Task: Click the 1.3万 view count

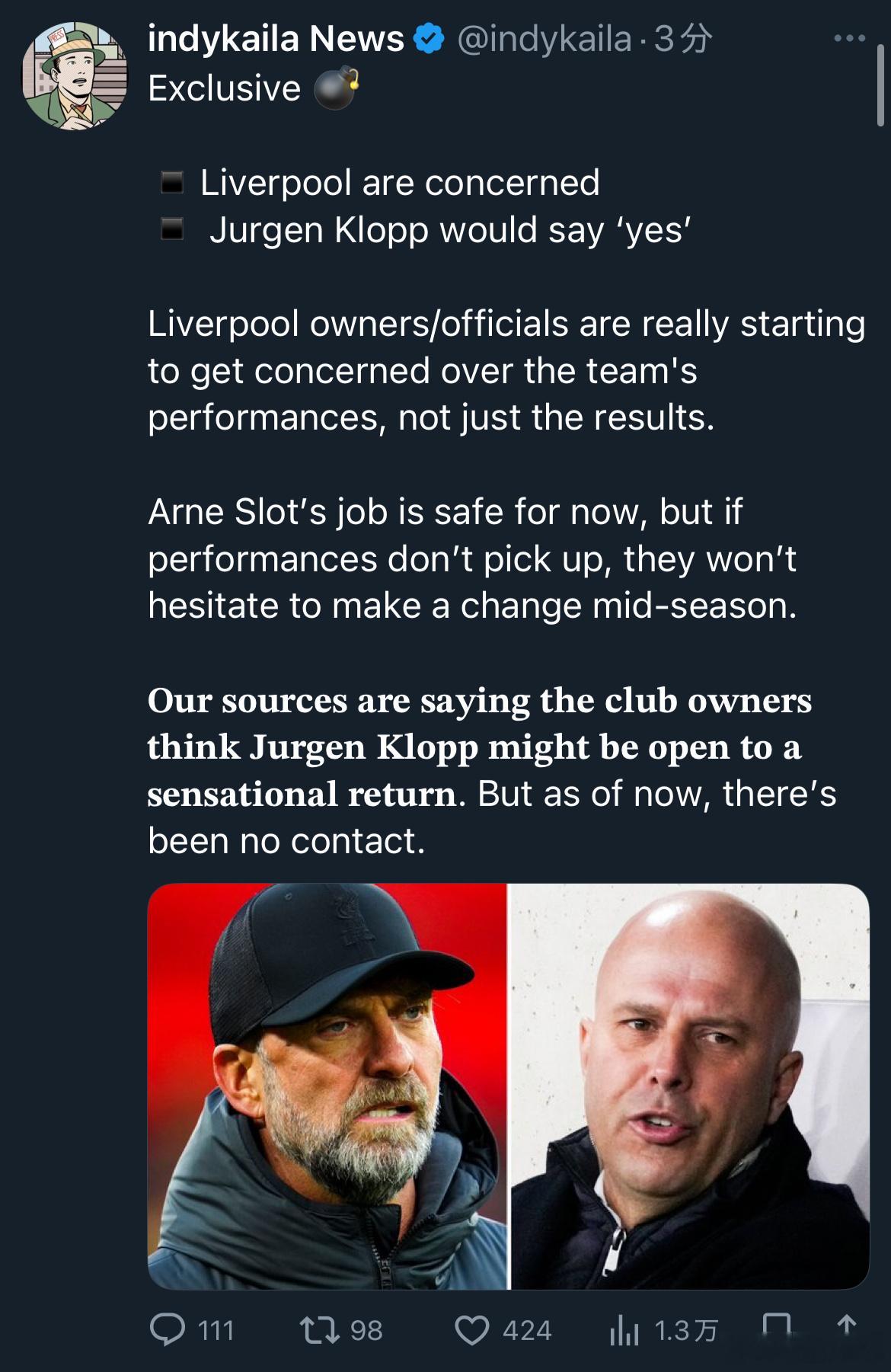Action: (x=685, y=1330)
